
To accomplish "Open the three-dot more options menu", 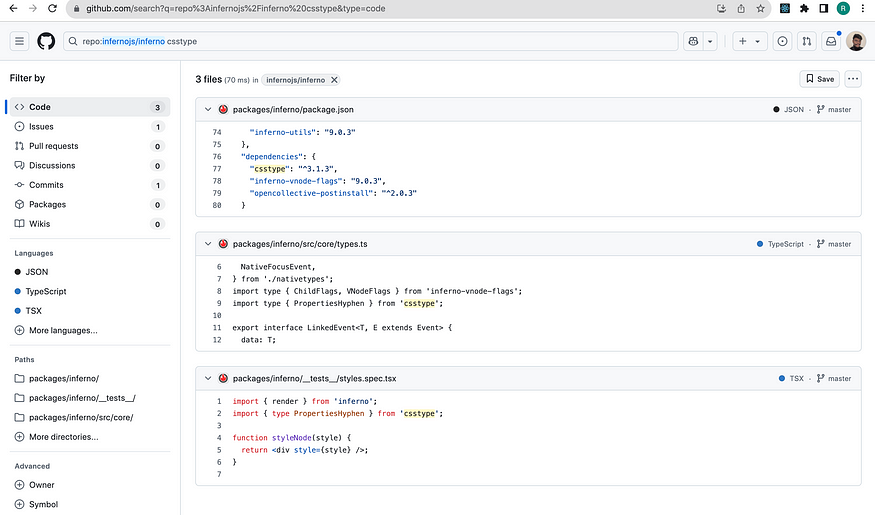I will 853,79.
